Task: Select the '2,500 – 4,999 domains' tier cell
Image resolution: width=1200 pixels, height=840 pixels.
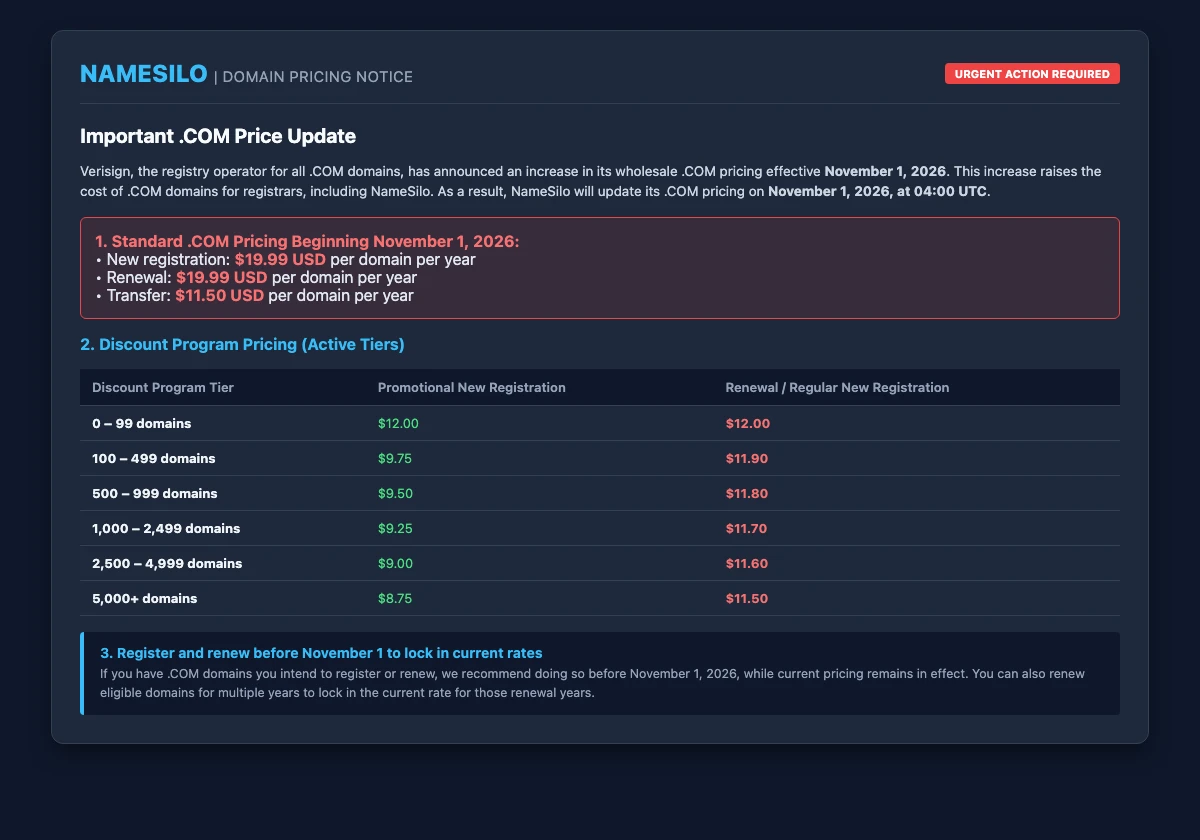Action: click(167, 564)
